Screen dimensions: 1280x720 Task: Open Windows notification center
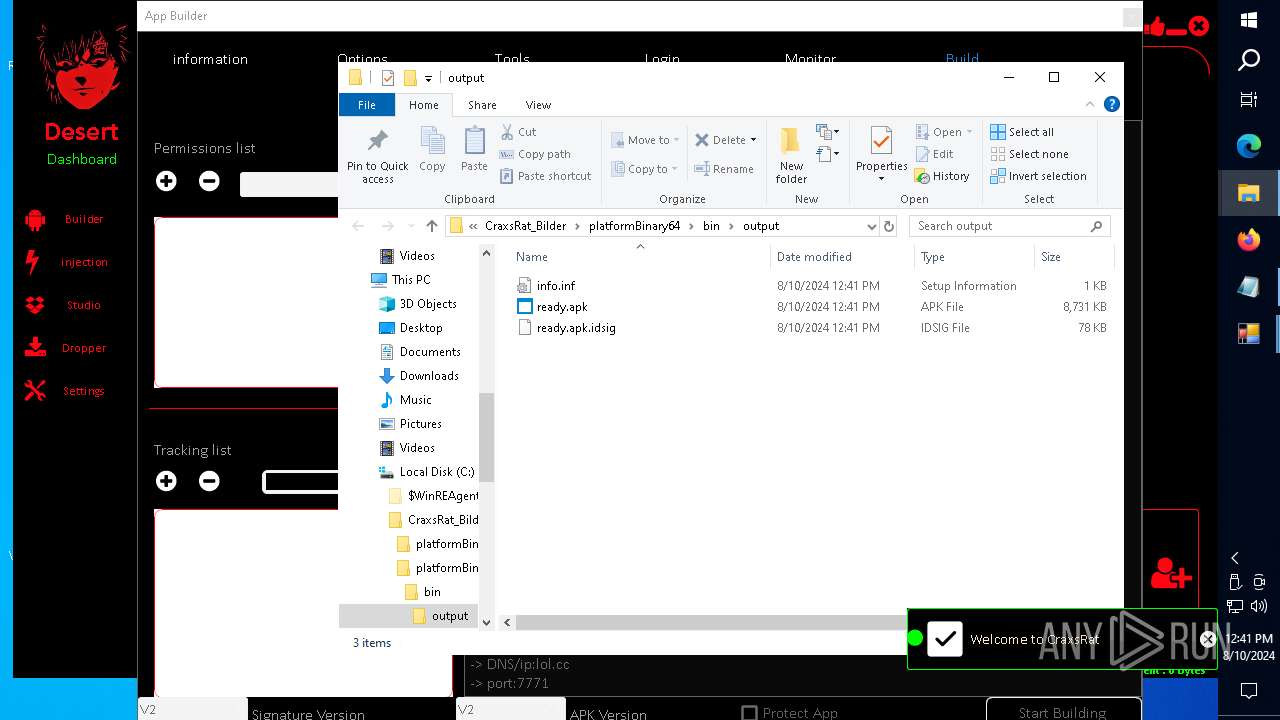(1249, 691)
